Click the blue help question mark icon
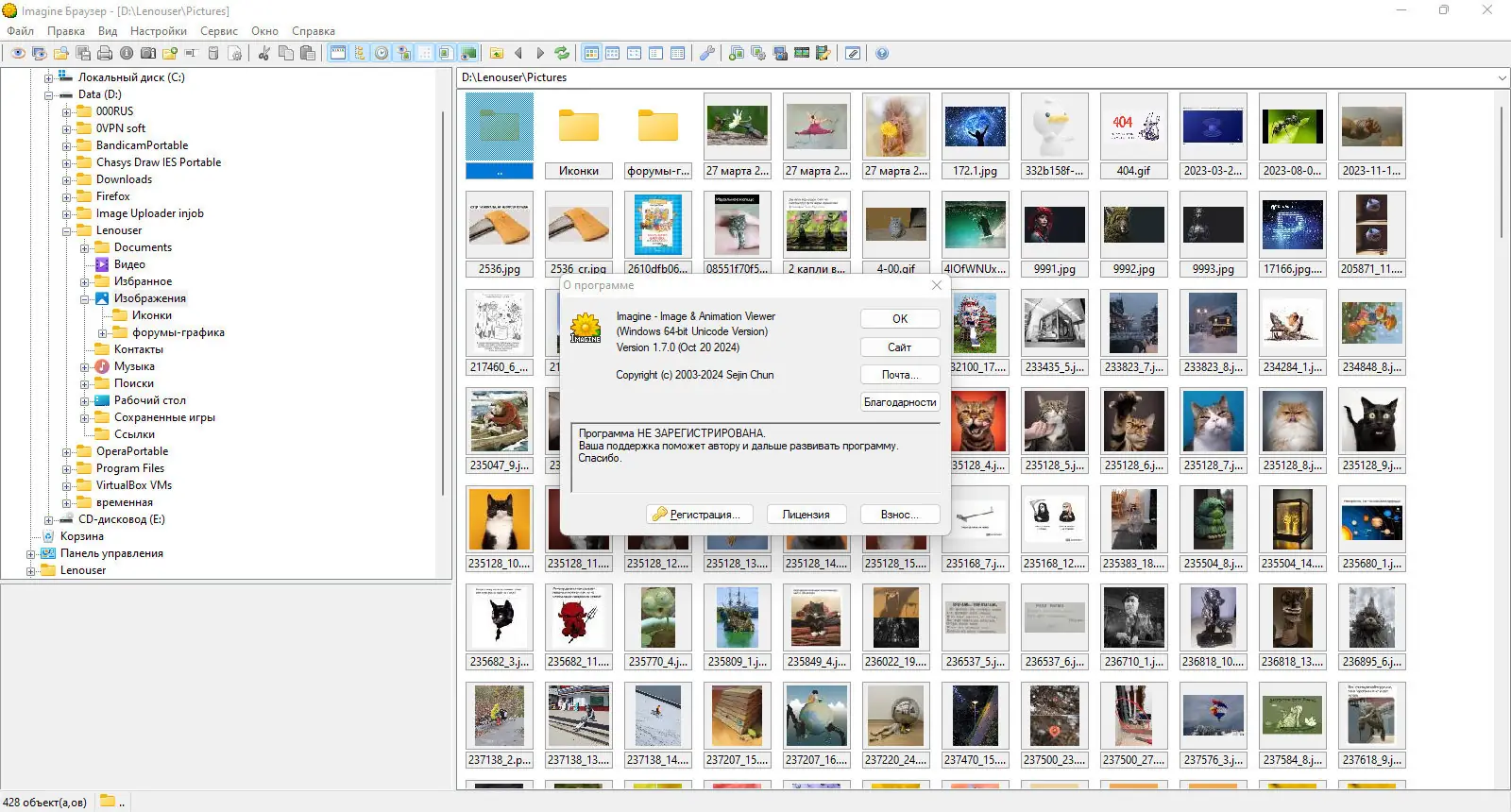Image resolution: width=1511 pixels, height=812 pixels. point(882,54)
